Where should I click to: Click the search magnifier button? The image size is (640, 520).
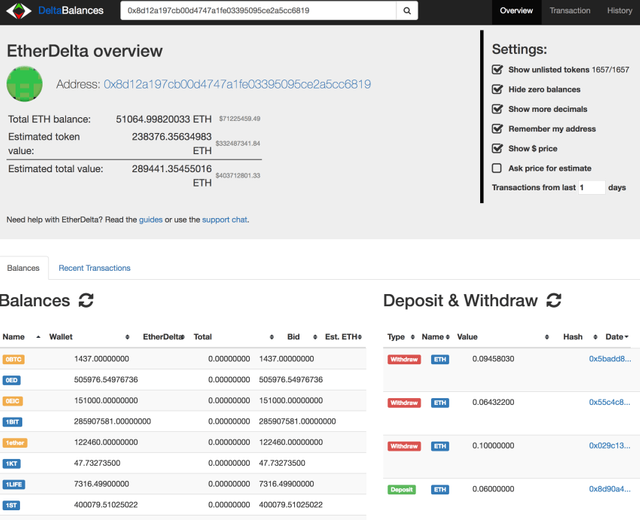(x=407, y=11)
